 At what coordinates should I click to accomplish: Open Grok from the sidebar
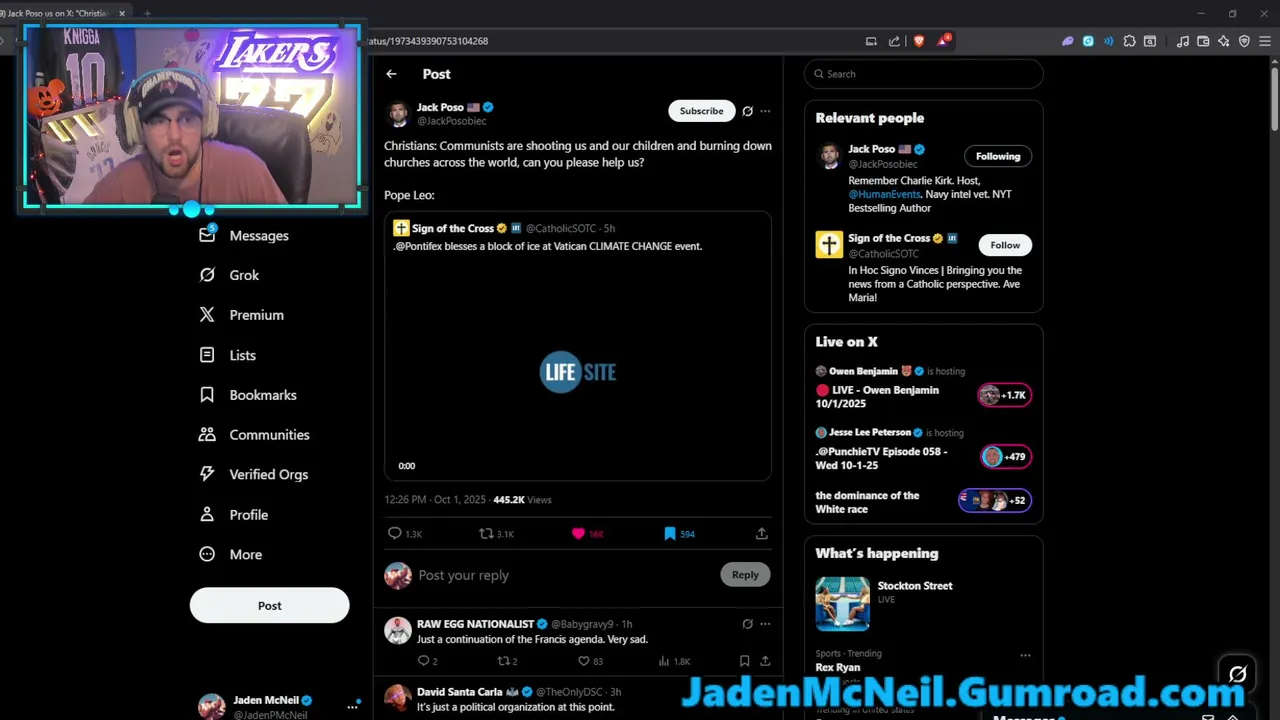(x=229, y=275)
